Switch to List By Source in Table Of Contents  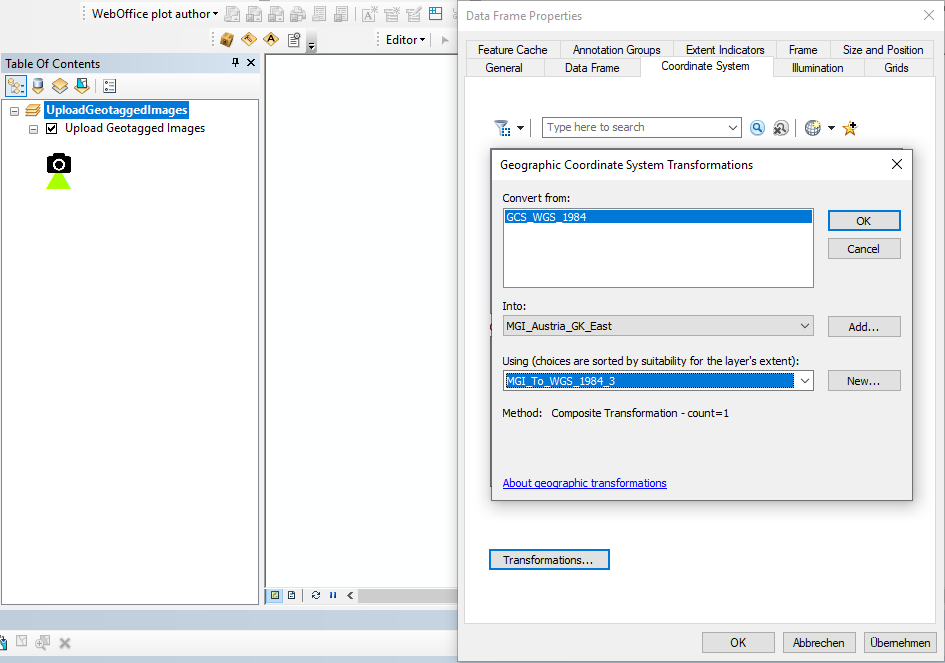(37, 85)
